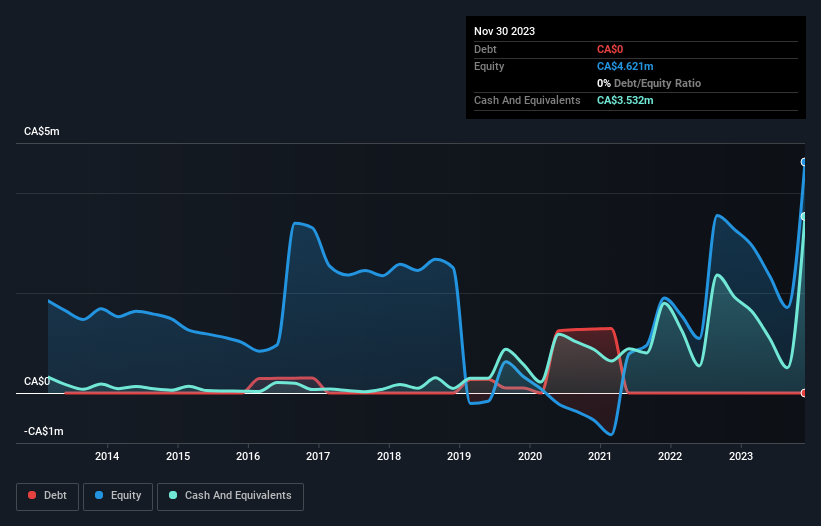Click the 2021 x-axis label
Screen dimensions: 821x526
point(600,456)
